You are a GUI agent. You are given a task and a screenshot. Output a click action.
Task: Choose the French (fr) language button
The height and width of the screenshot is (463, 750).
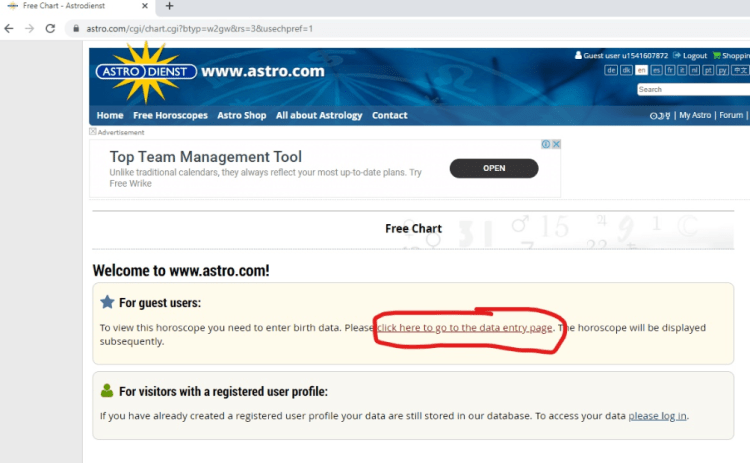(x=669, y=70)
